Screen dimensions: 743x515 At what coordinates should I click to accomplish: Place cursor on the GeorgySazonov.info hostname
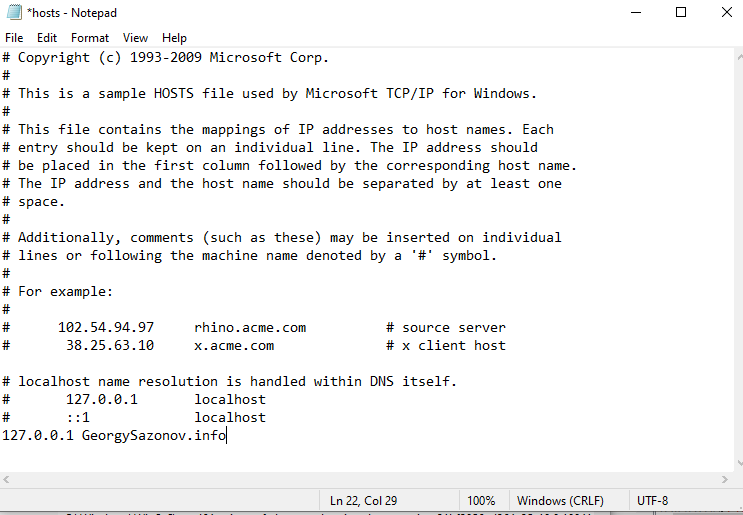click(154, 435)
